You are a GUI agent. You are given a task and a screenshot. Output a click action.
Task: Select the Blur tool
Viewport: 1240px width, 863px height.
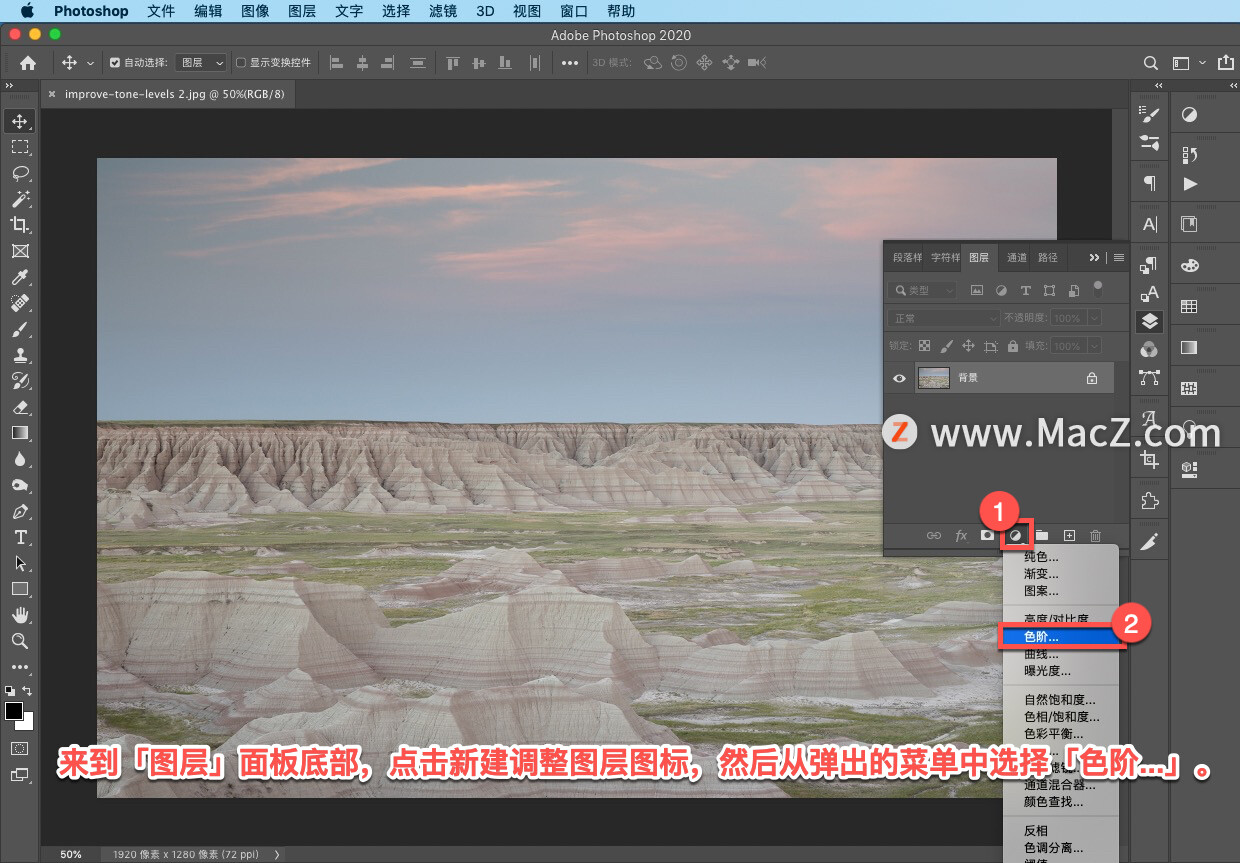click(19, 459)
